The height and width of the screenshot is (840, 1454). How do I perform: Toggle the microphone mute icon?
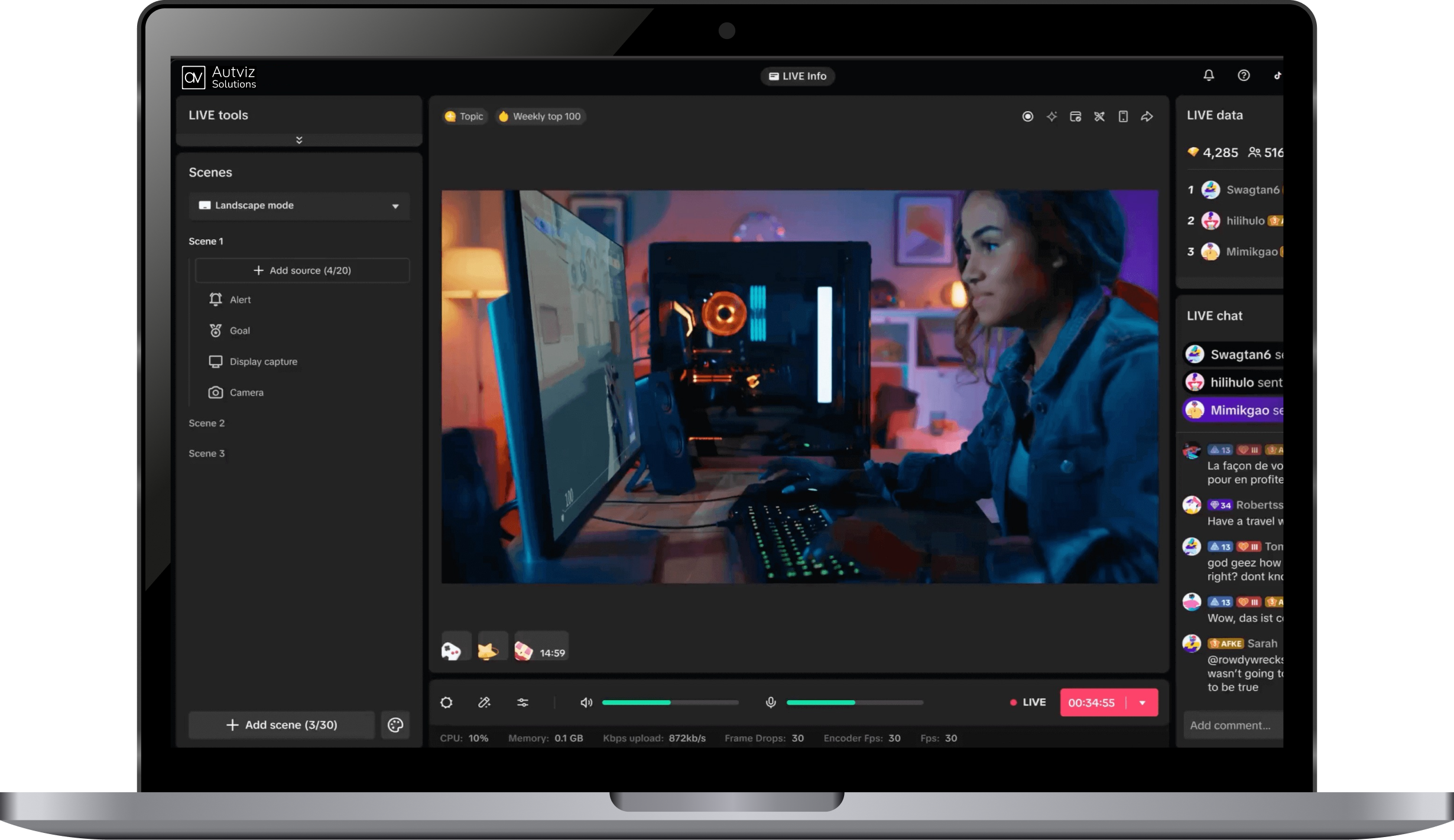[x=771, y=702]
